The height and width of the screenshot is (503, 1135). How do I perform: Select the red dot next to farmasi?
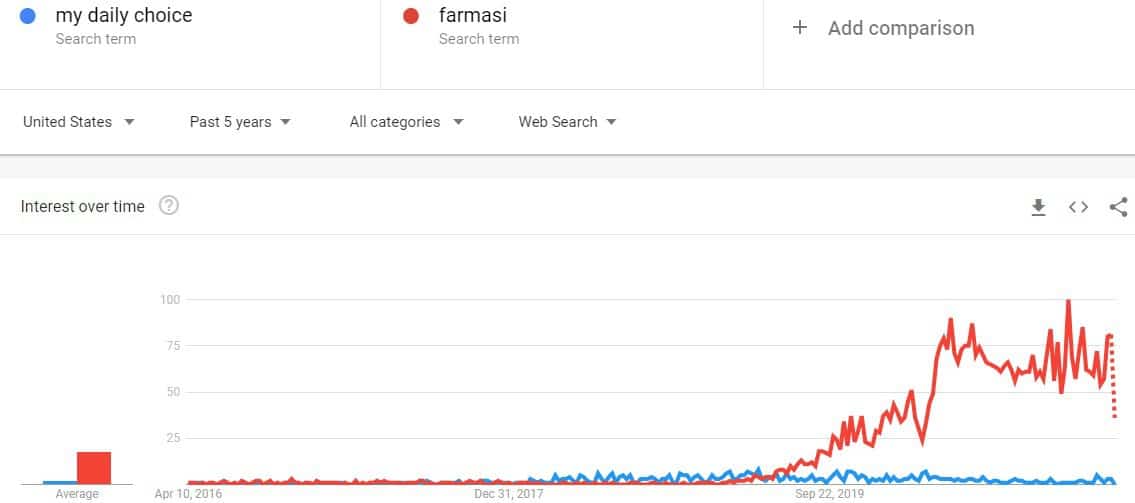pos(411,15)
